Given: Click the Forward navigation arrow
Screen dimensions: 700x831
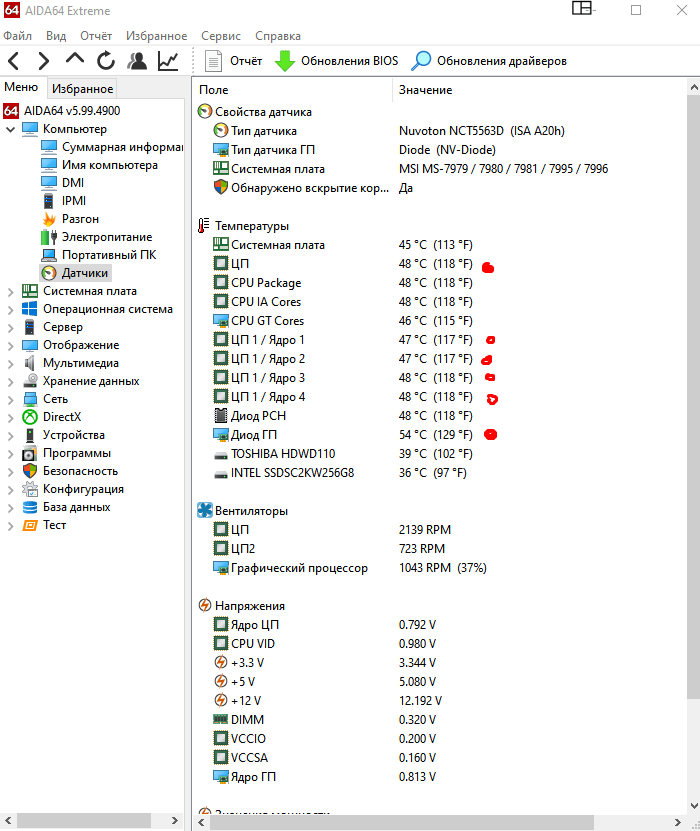Looking at the screenshot, I should tap(44, 61).
